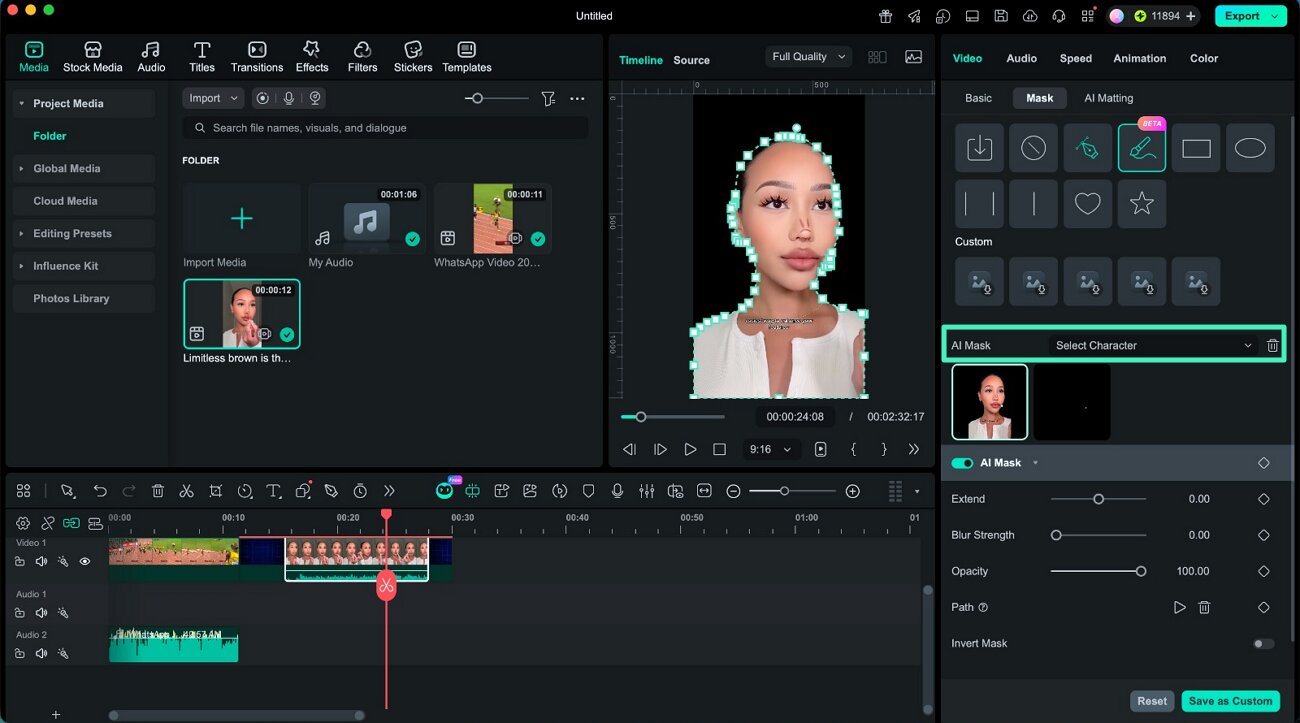Image resolution: width=1300 pixels, height=723 pixels.
Task: Open the 9:16 aspect ratio dropdown
Action: 770,450
